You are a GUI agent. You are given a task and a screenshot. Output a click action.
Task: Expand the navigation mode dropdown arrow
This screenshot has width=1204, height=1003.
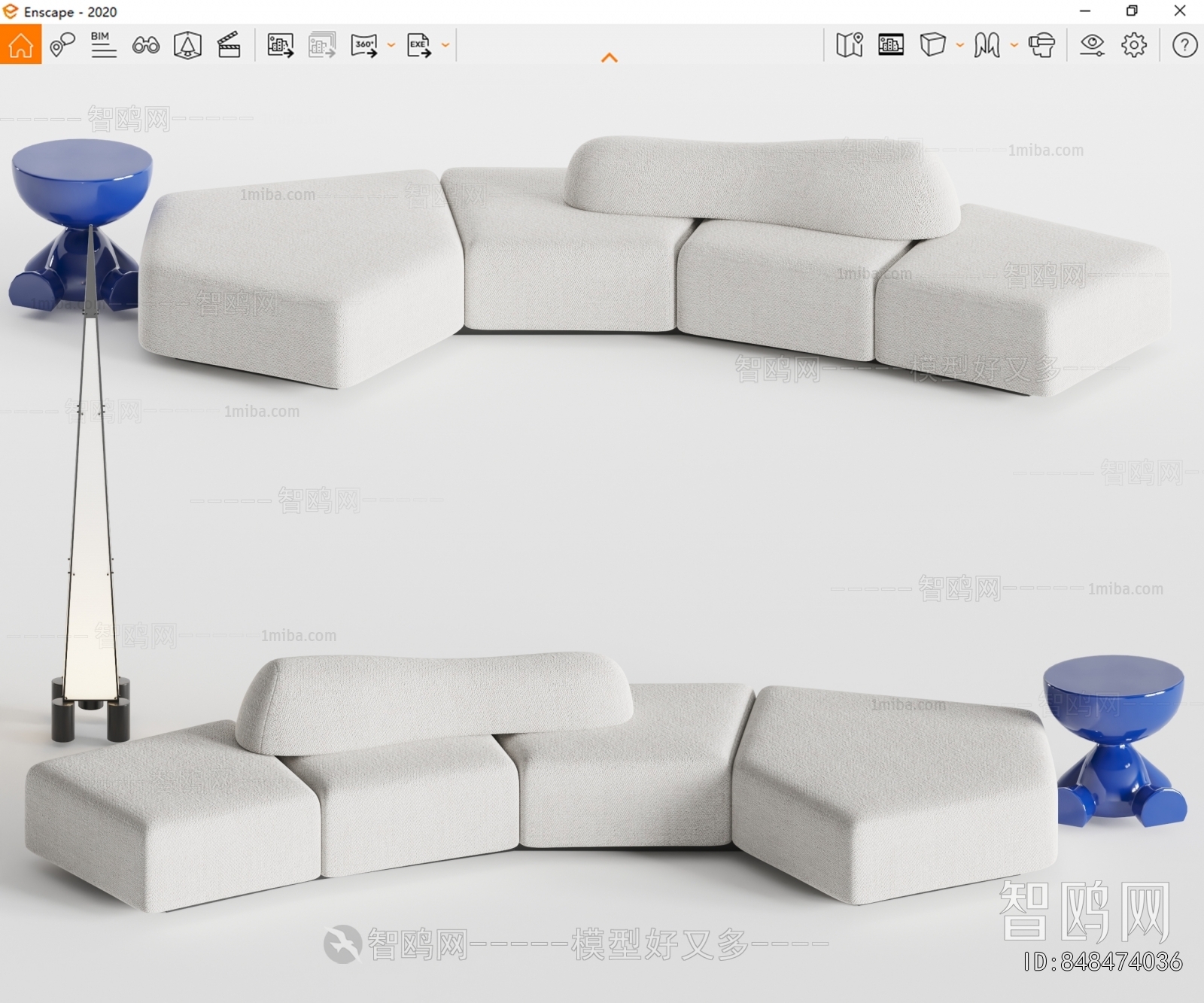1014,45
